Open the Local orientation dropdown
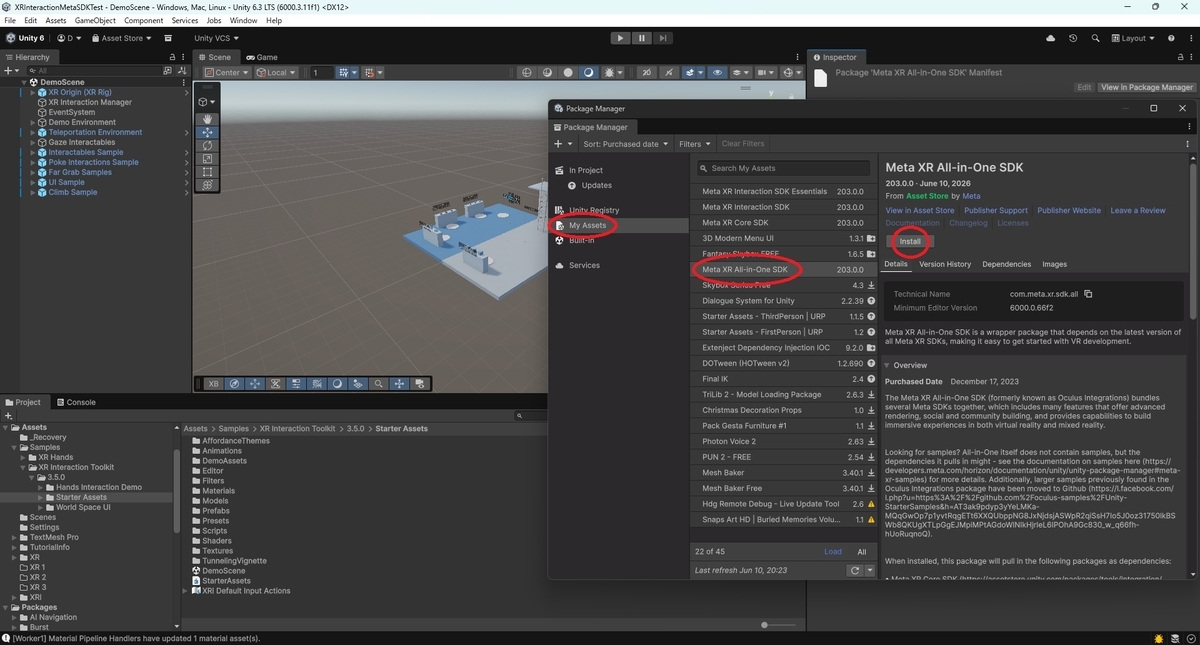 pyautogui.click(x=276, y=73)
